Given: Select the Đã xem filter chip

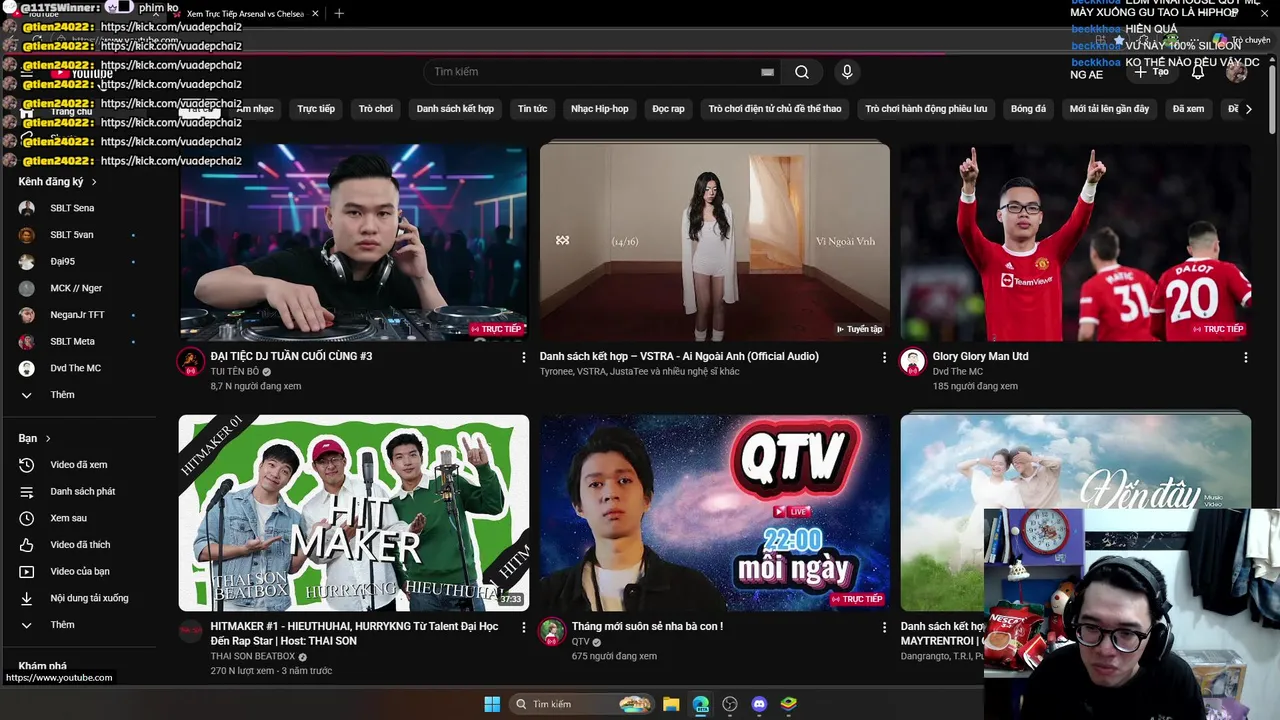Looking at the screenshot, I should [1188, 109].
